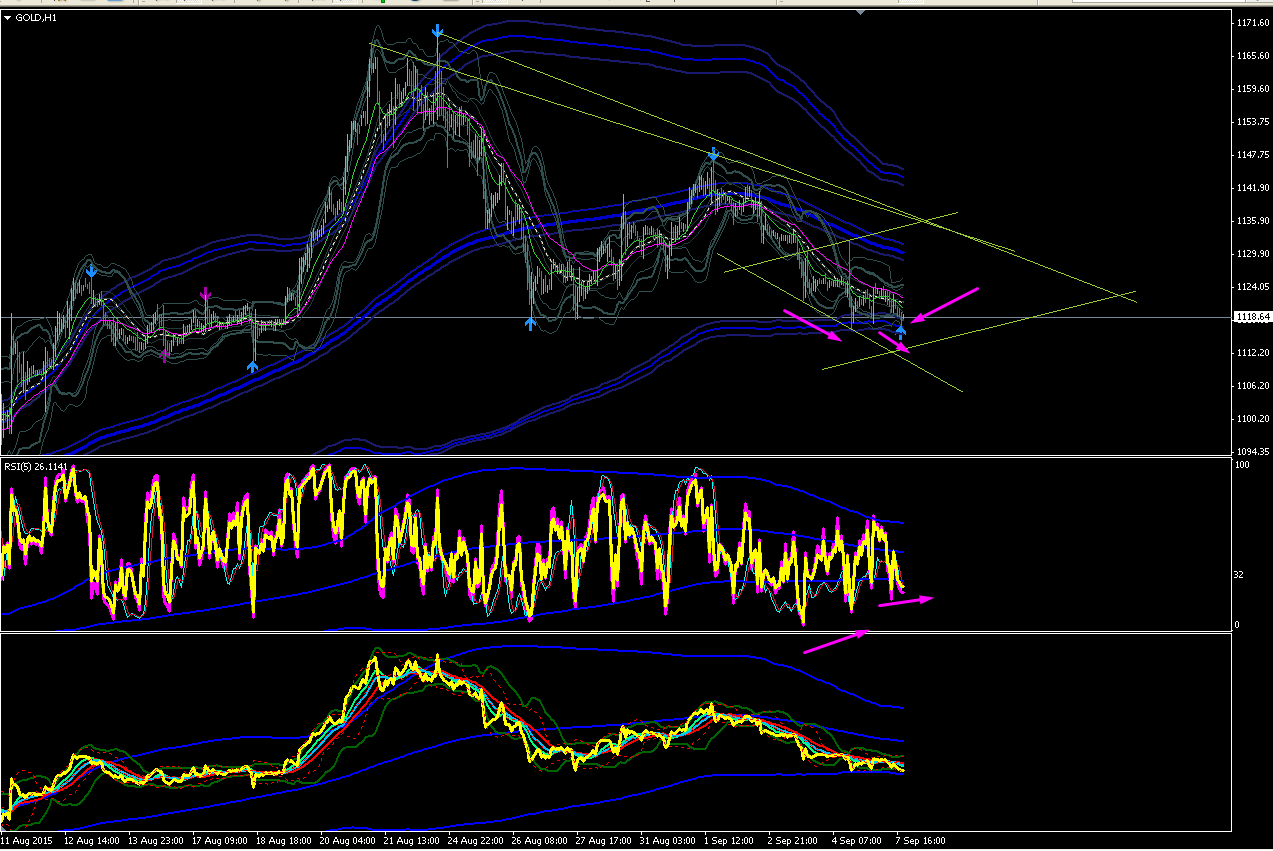Click the 1106.20 price scale value
This screenshot has width=1273, height=851.
pos(1252,385)
